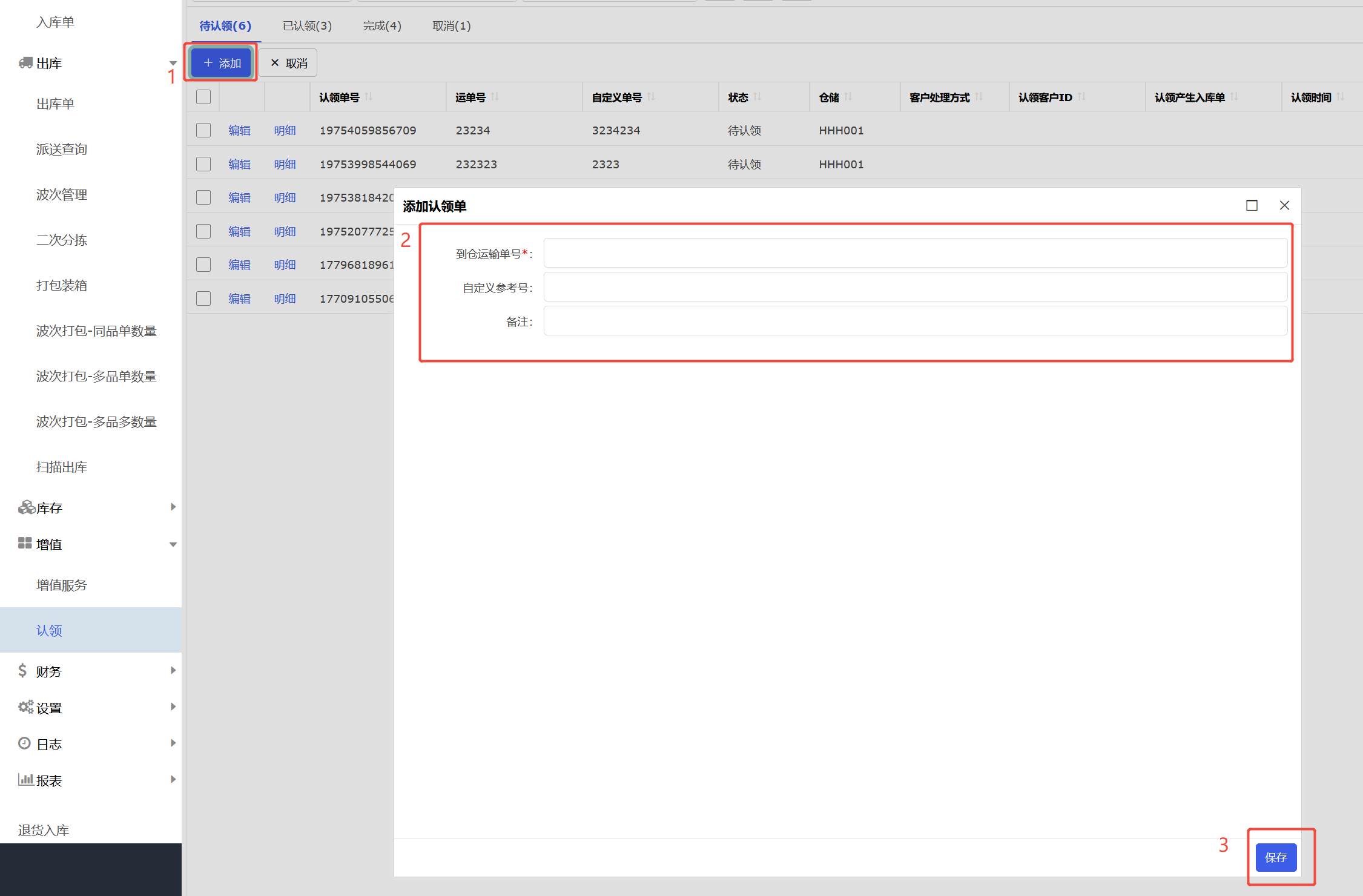Screen dimensions: 1363x896
Task: Switch to the 已认领(3) tab
Action: [308, 26]
